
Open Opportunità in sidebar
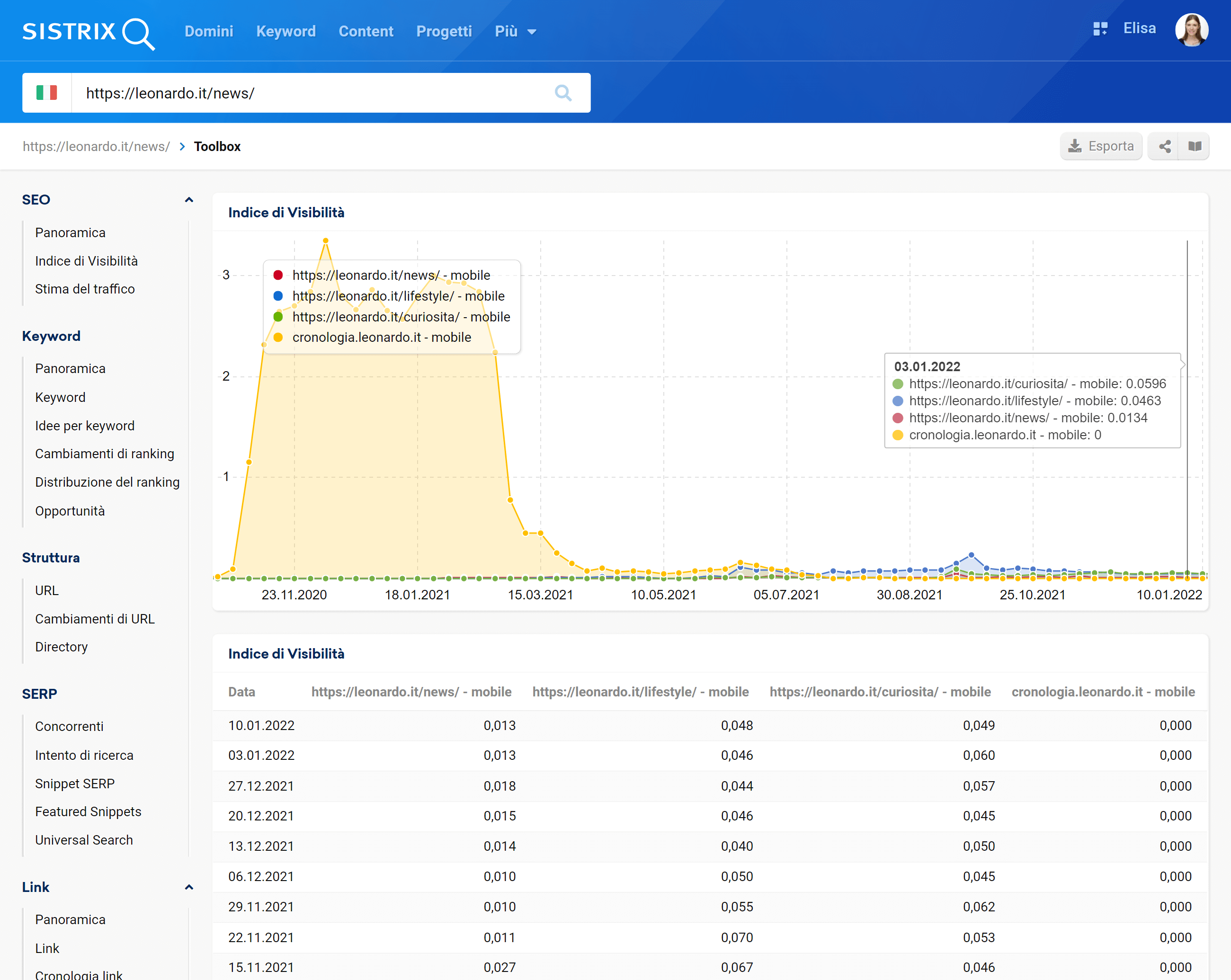70,511
